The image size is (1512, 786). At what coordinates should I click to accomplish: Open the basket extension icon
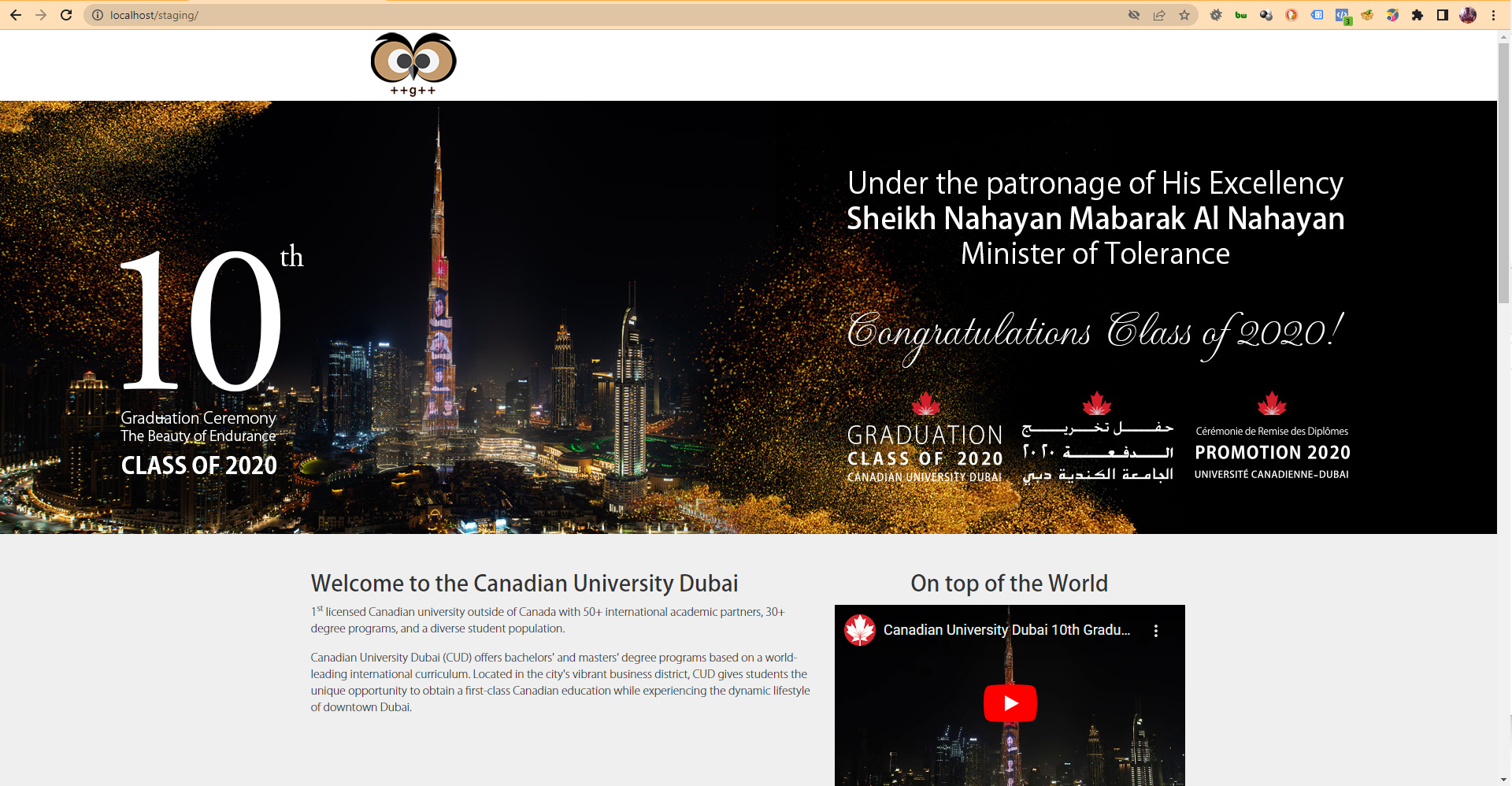click(1367, 15)
